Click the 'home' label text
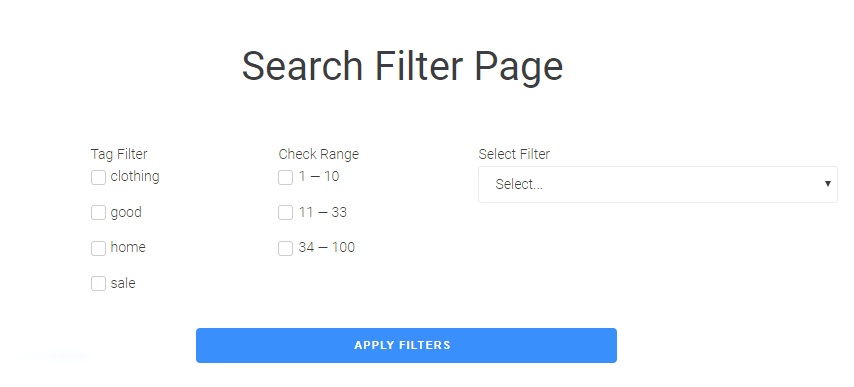Image resolution: width=854 pixels, height=387 pixels. point(128,247)
